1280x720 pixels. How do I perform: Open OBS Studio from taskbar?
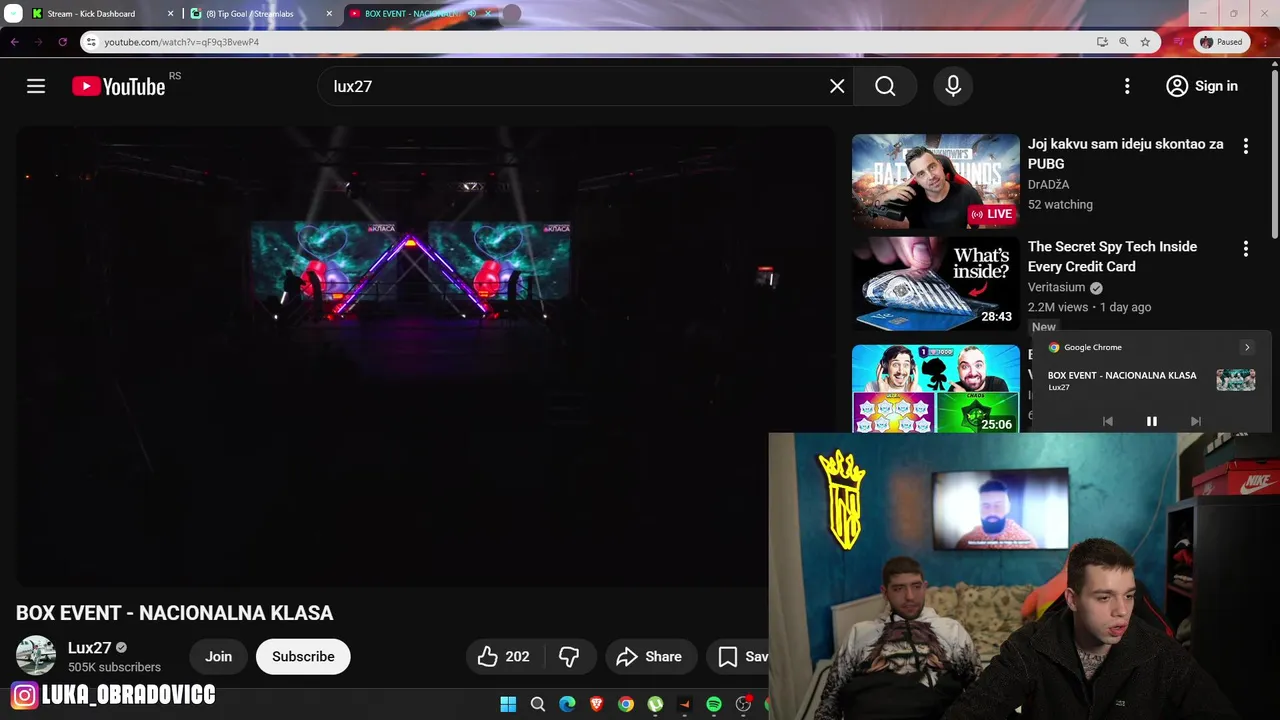coord(743,704)
